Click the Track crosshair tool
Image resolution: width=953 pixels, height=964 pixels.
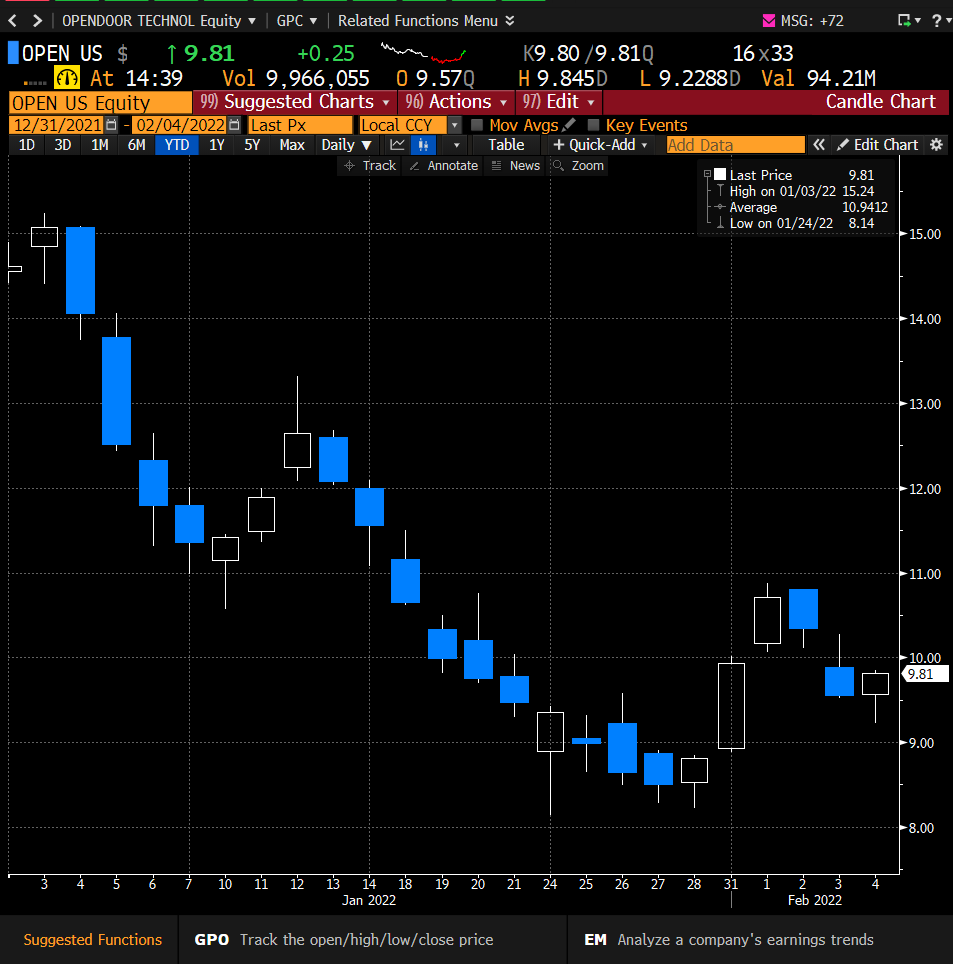tap(370, 166)
